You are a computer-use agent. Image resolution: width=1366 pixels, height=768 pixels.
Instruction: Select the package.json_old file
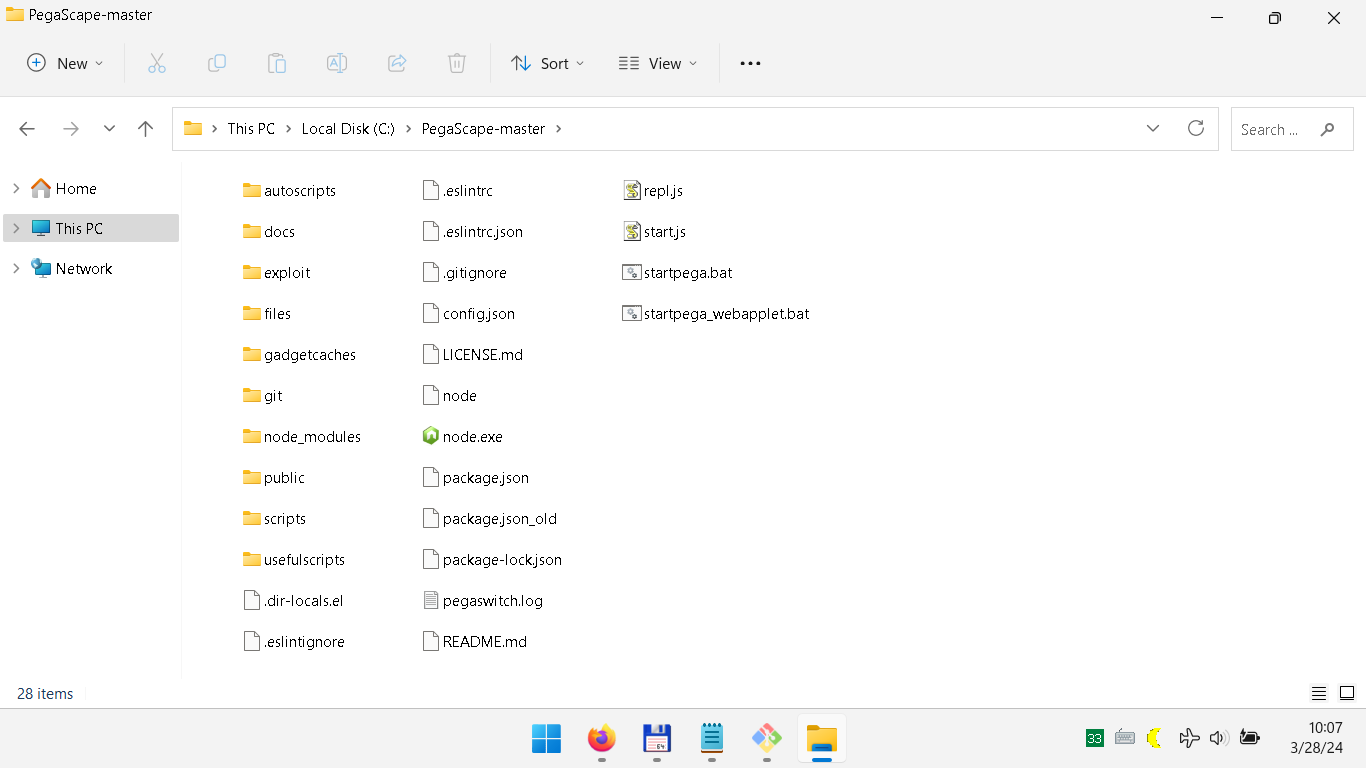[490, 518]
